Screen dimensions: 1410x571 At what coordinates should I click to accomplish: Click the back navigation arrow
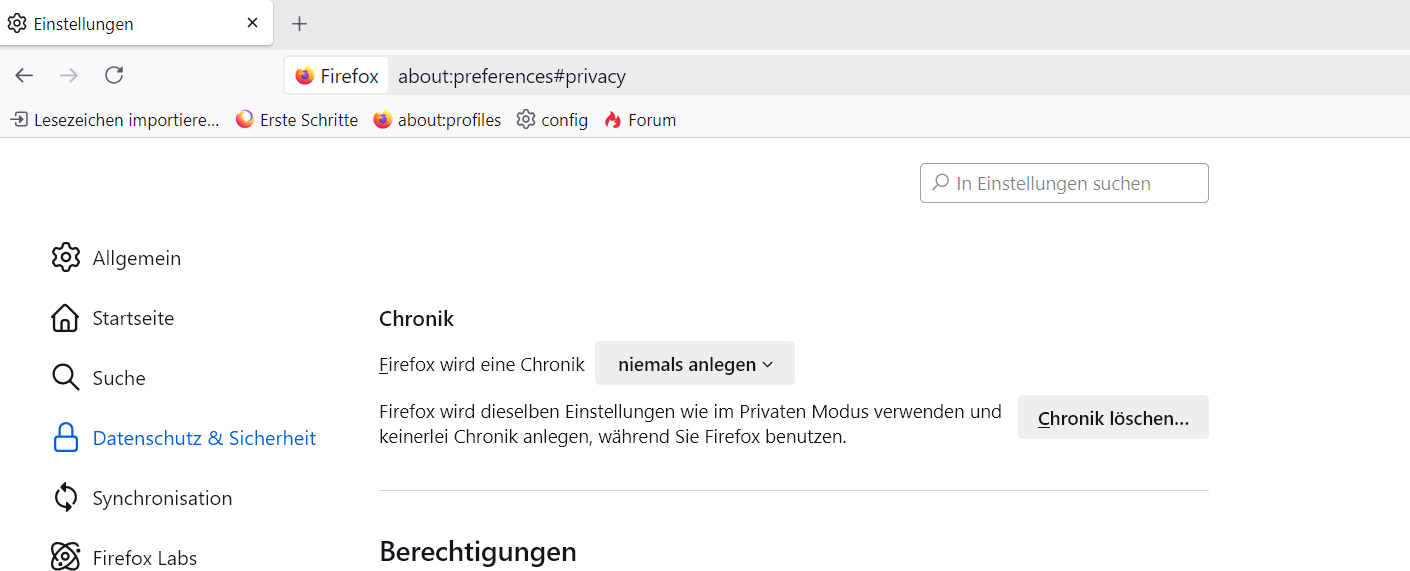24,75
